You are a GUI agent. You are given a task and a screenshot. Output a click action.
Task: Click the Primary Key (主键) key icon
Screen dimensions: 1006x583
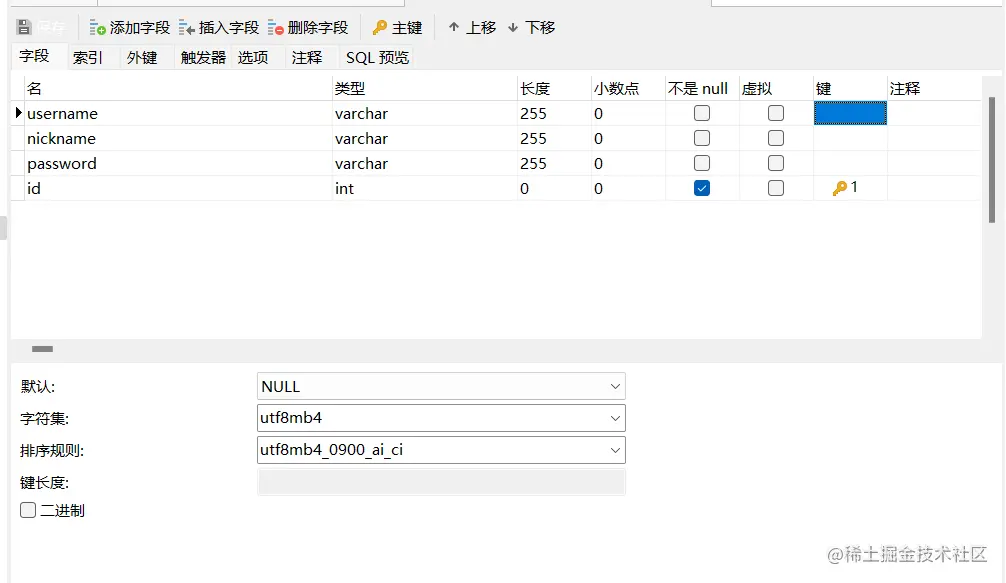pos(380,28)
